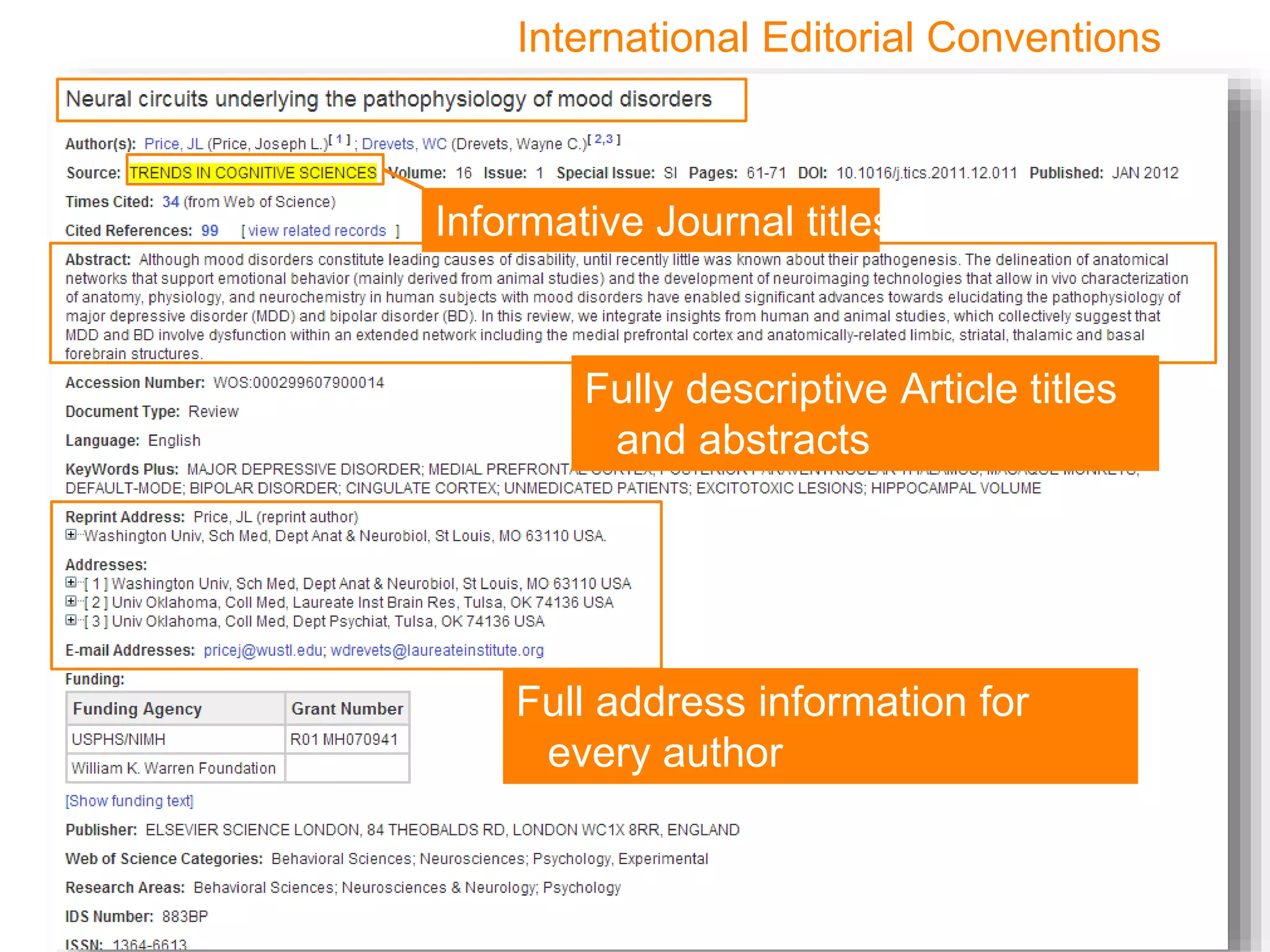
Task: Email wdrevets@laureateinstitute.org link
Action: pyautogui.click(x=437, y=650)
